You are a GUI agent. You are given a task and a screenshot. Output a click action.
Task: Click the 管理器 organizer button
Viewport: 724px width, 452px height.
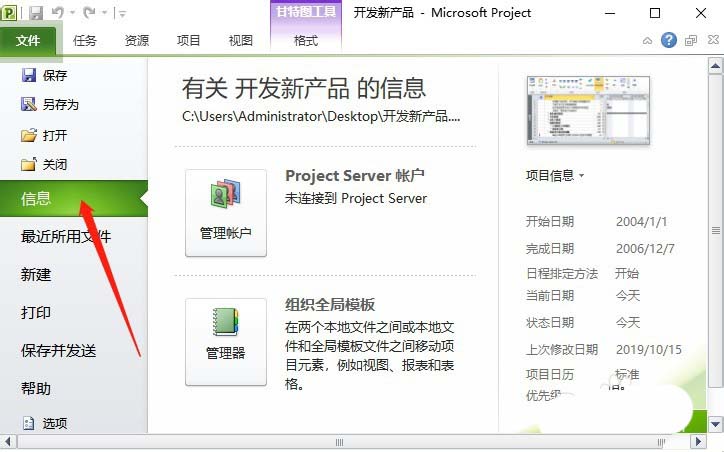tap(226, 342)
